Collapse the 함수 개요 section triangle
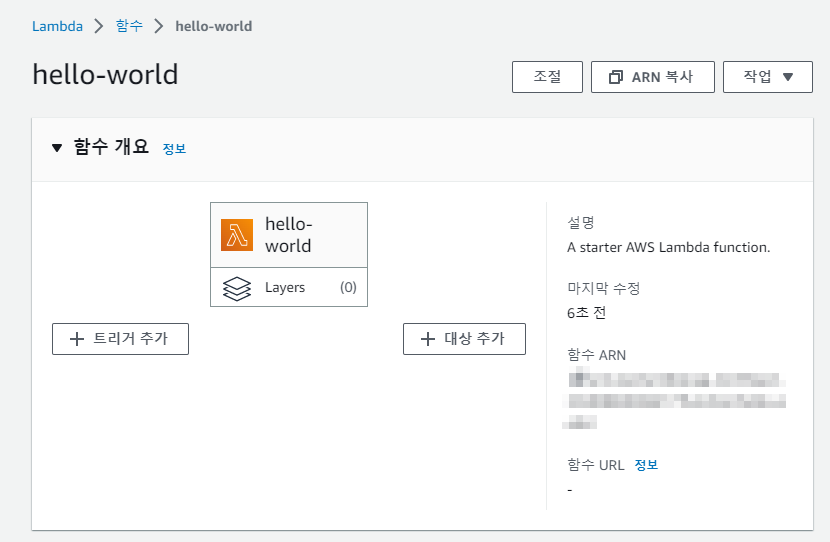The image size is (830, 542). coord(57,148)
